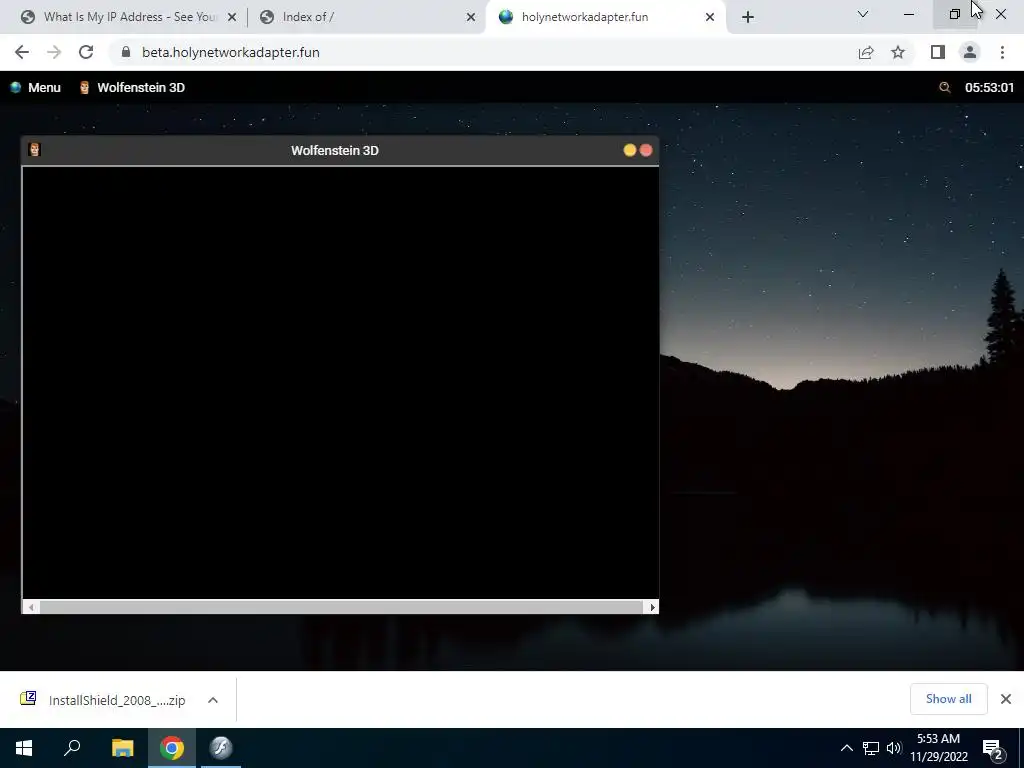Minimize the Wolfenstein 3D window with the yellow dot

pyautogui.click(x=630, y=150)
